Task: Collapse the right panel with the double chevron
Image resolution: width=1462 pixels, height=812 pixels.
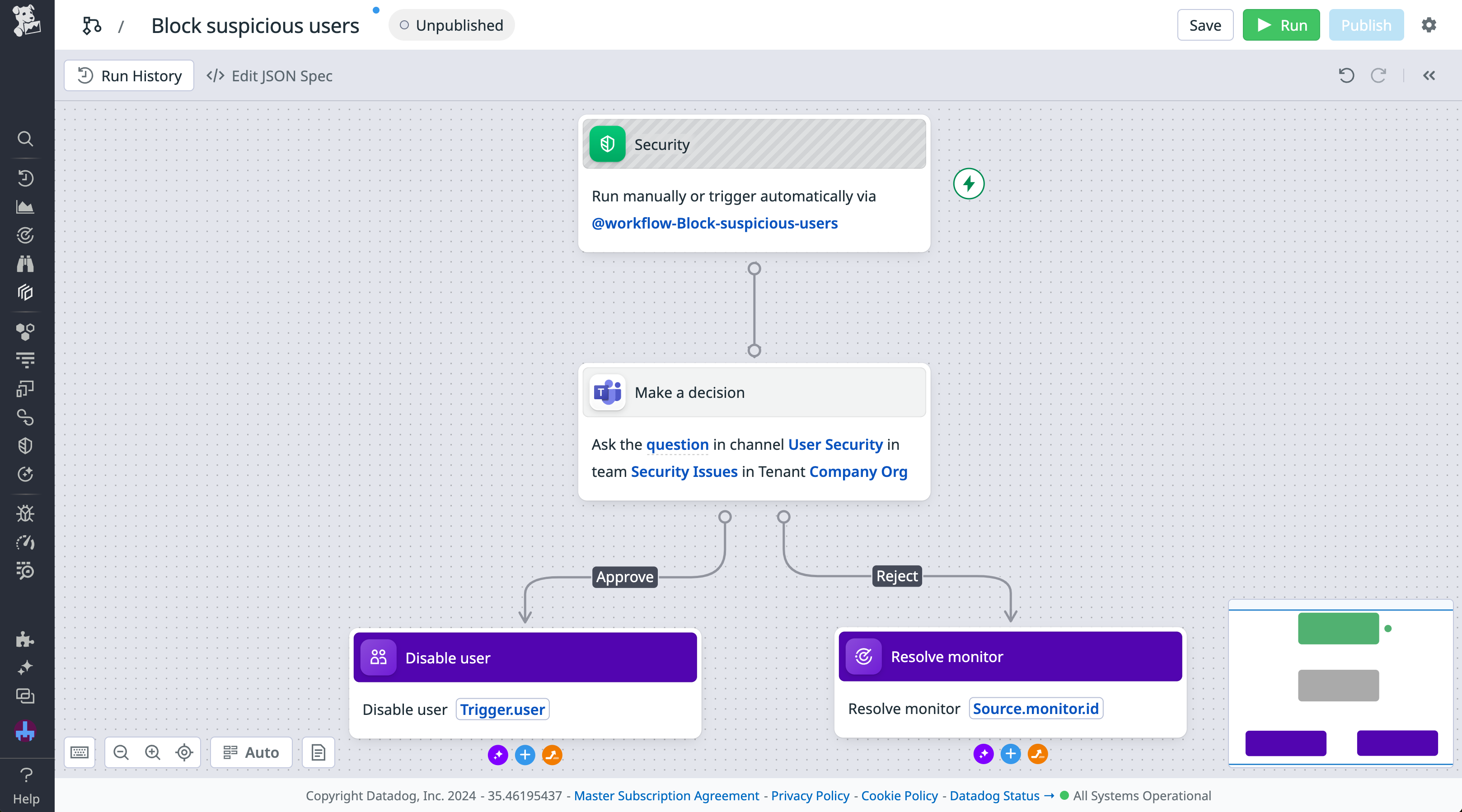Action: [x=1429, y=75]
